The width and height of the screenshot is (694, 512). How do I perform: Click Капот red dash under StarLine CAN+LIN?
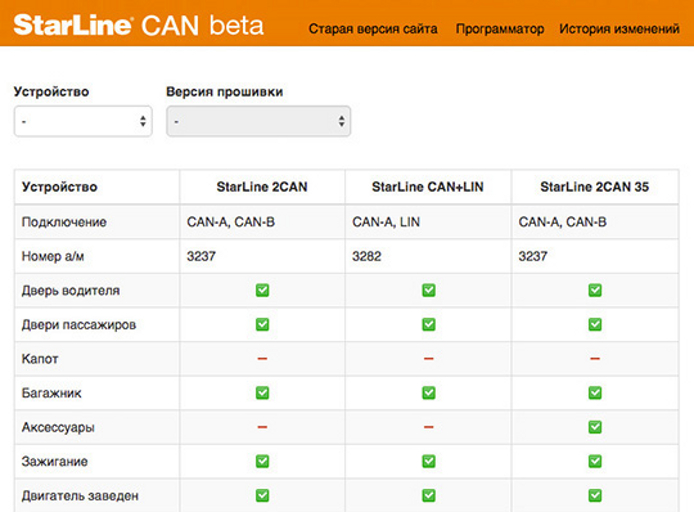[x=428, y=358]
